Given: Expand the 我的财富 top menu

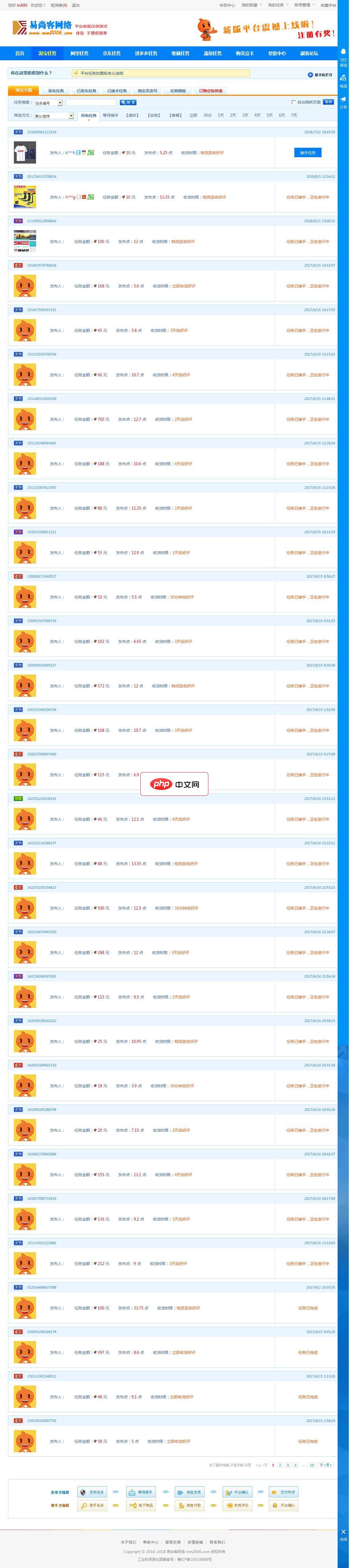Looking at the screenshot, I should (251, 5).
